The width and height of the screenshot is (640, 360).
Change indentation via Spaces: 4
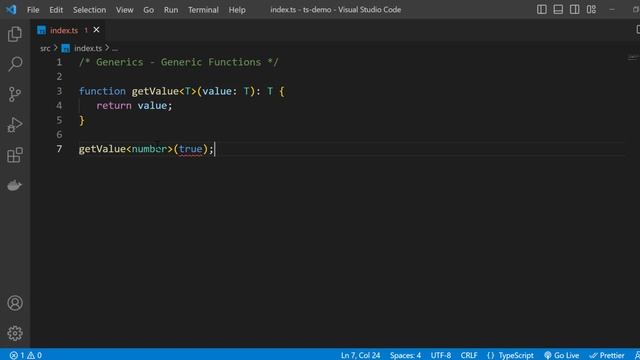(405, 355)
